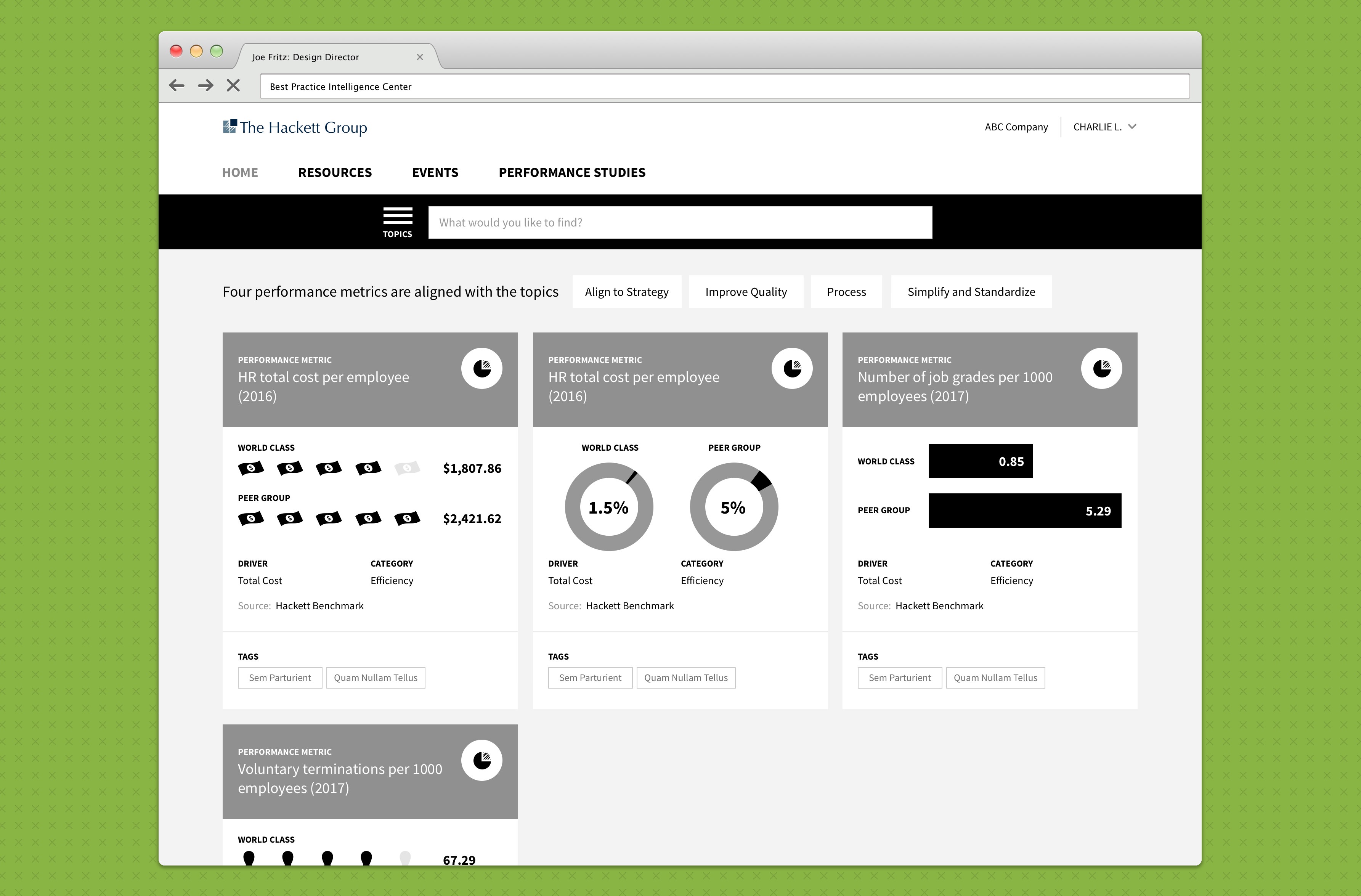Click The Hackett Group logo
The image size is (1361, 896).
(x=295, y=127)
